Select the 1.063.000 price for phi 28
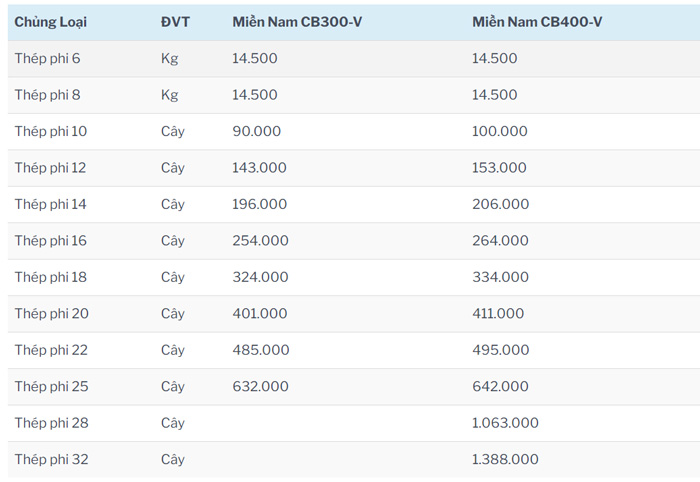 tap(505, 423)
